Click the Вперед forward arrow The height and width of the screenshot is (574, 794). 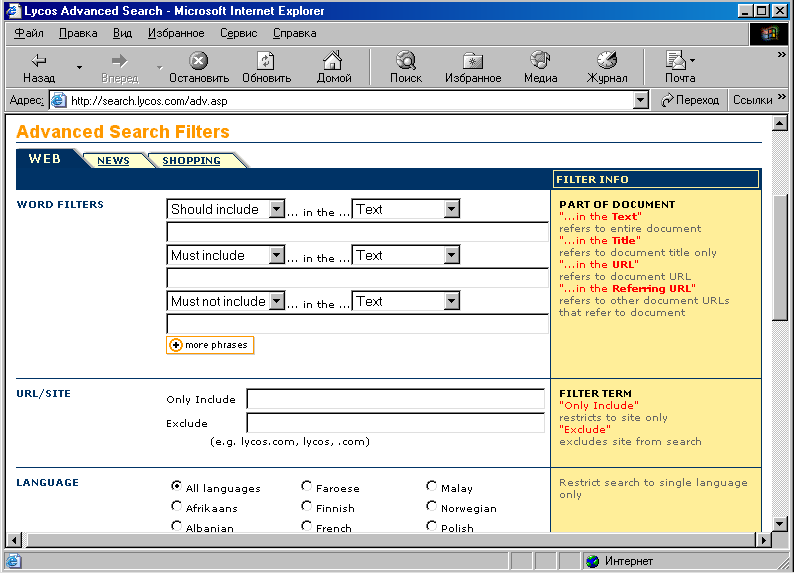click(120, 61)
